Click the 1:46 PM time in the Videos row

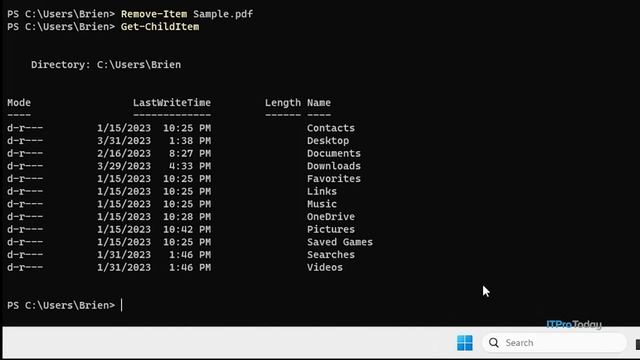click(x=190, y=267)
